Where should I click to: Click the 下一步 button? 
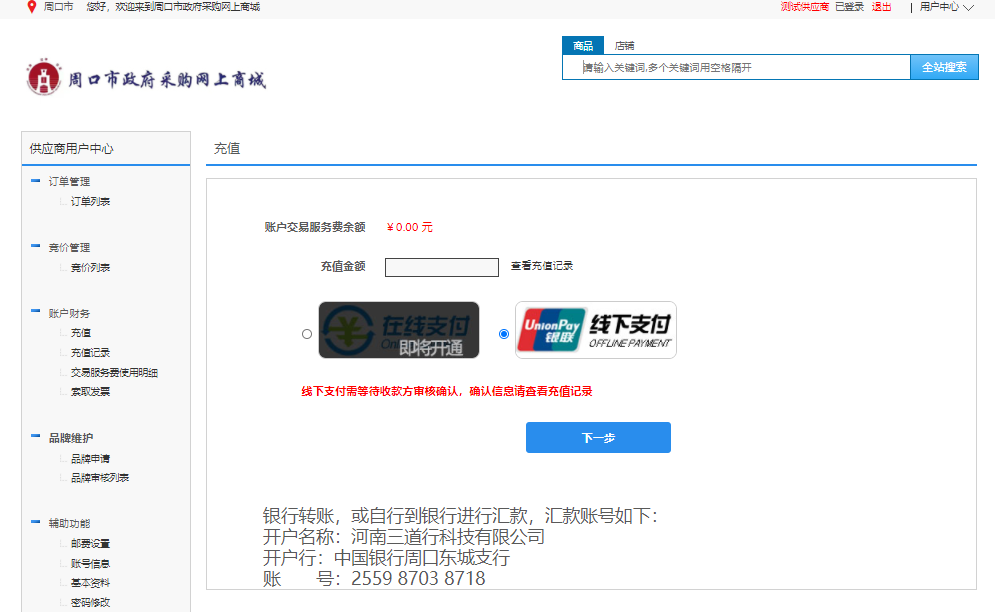click(598, 437)
